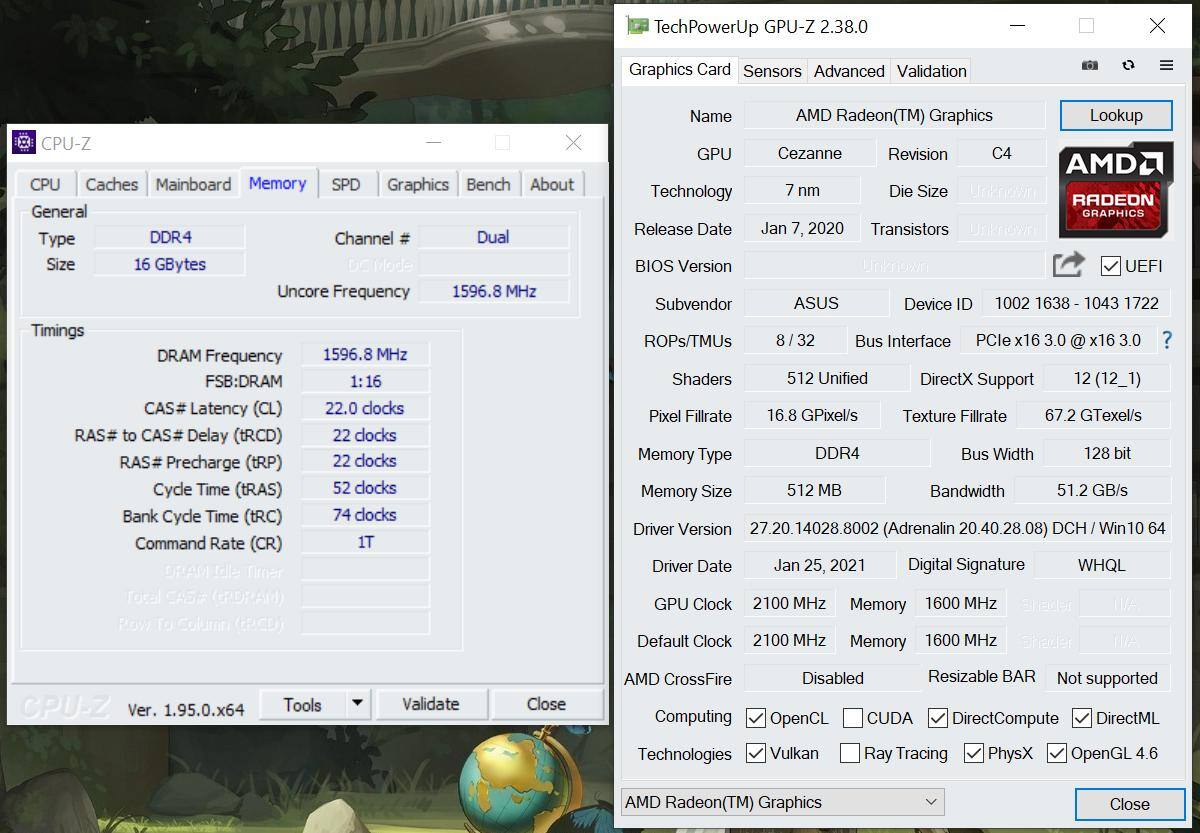The width and height of the screenshot is (1200, 833).
Task: Expand the Tools dropdown arrow in CPU-Z
Action: tap(357, 704)
